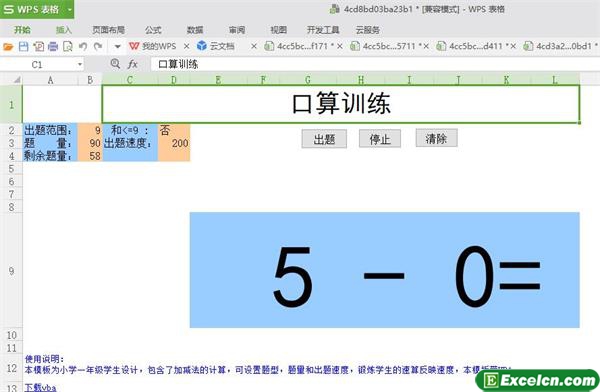Image resolution: width=600 pixels, height=392 pixels.
Task: Close the 我的WPS tab
Action: pyautogui.click(x=186, y=46)
